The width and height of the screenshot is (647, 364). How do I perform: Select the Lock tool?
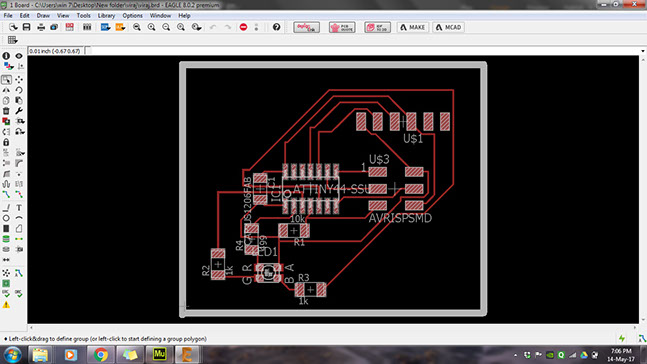[x=6, y=142]
